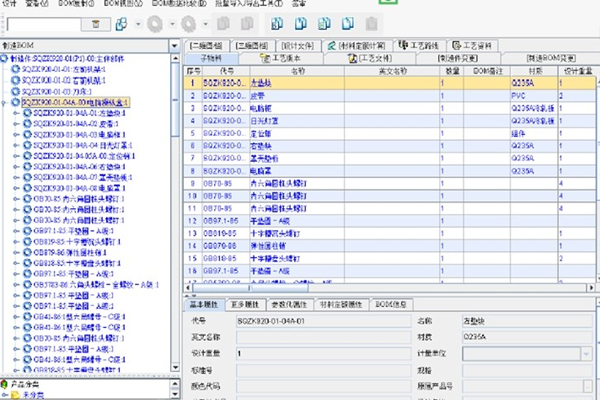This screenshot has height=400, width=600.
Task: Select the [制造BOM变更] tab
Action: [x=551, y=59]
